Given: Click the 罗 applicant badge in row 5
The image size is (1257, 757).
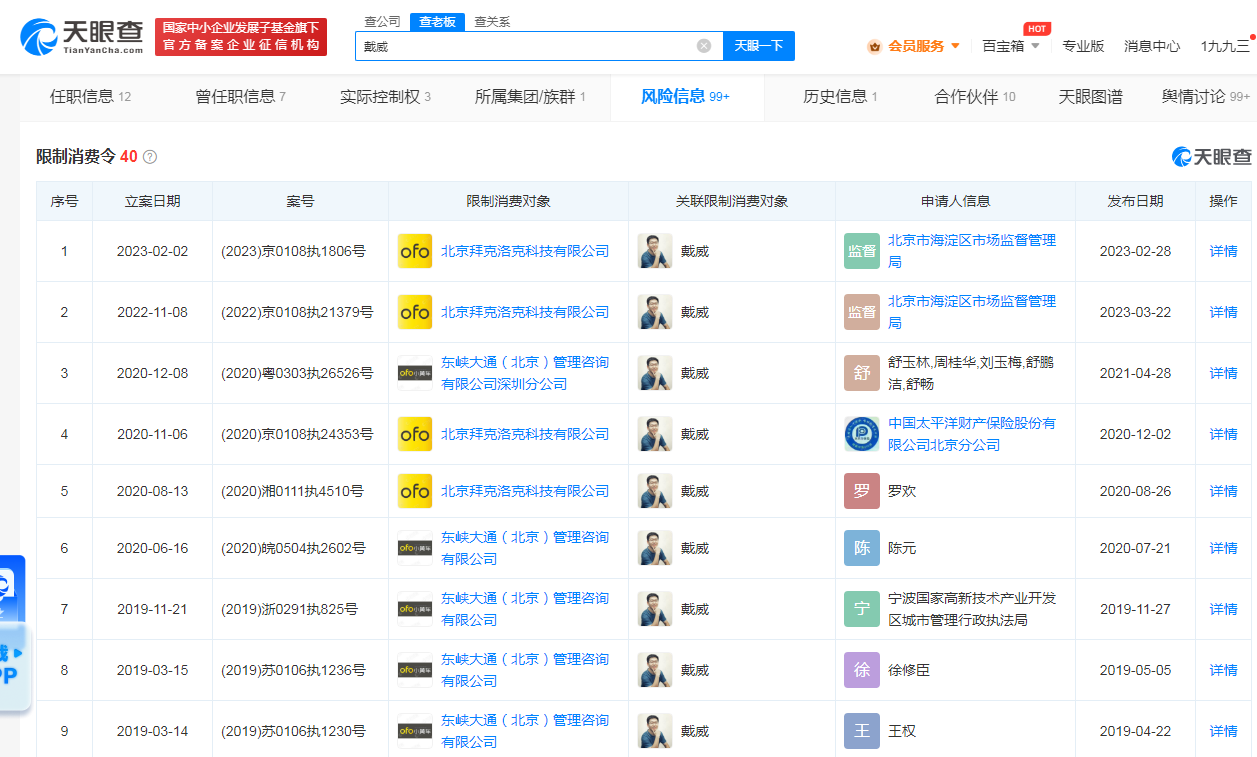Looking at the screenshot, I should (x=862, y=491).
